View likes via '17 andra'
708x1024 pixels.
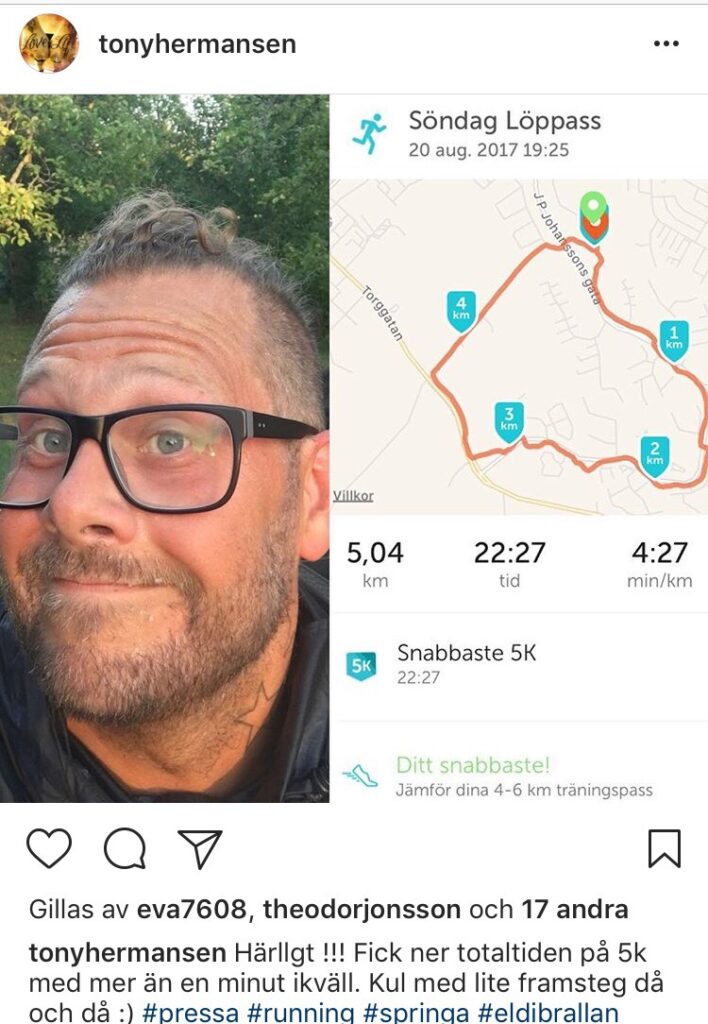(575, 909)
